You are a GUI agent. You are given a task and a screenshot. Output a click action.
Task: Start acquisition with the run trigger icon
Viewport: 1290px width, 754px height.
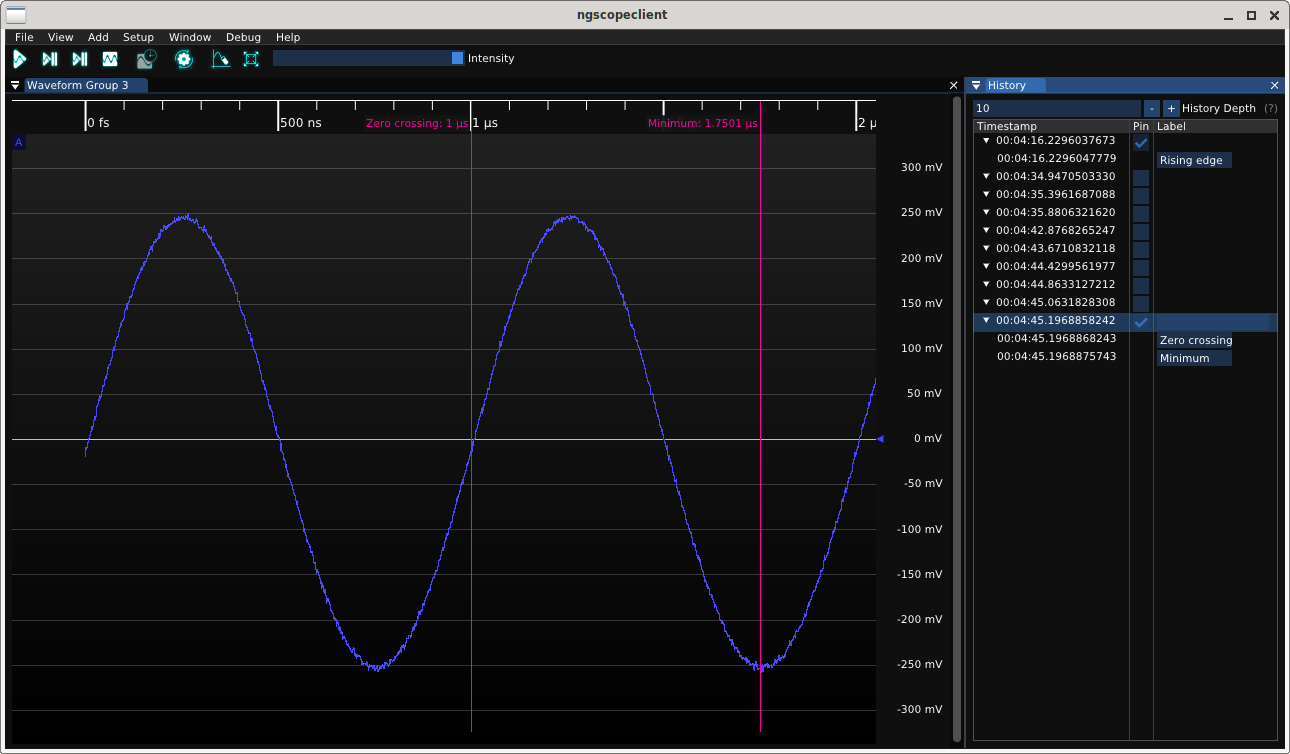pyautogui.click(x=20, y=59)
